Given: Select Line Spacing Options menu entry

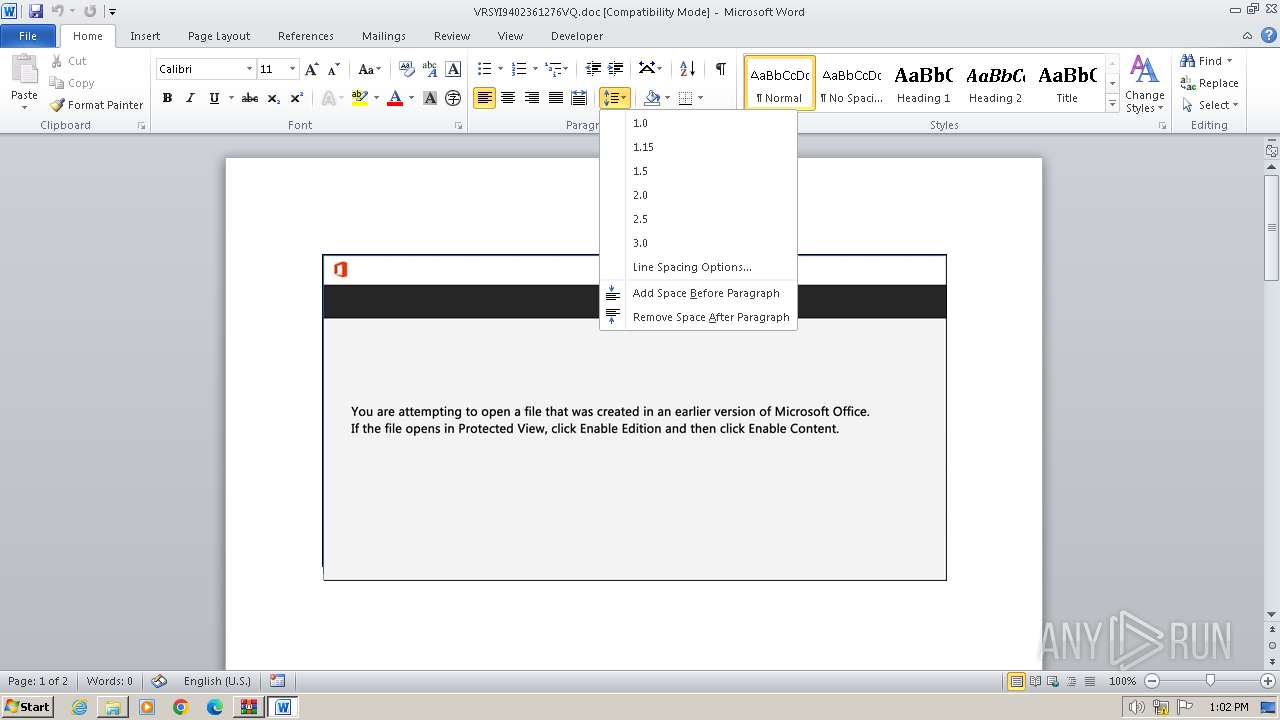Looking at the screenshot, I should point(698,267).
